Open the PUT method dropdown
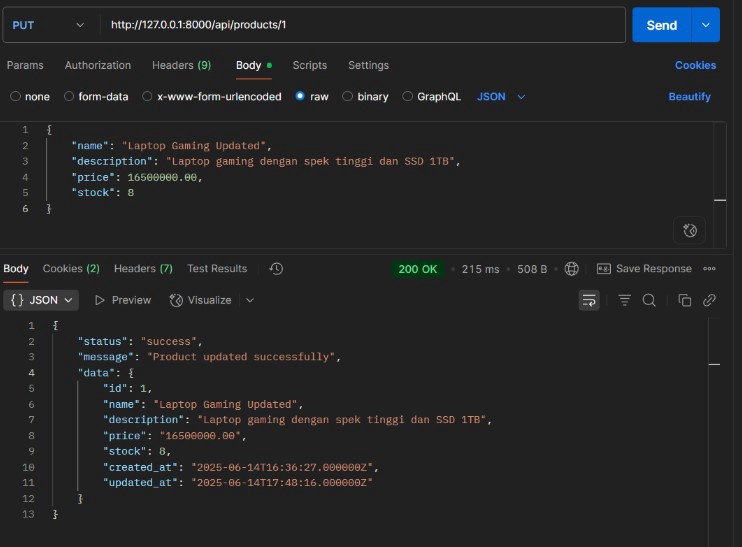742x547 pixels. (48, 25)
